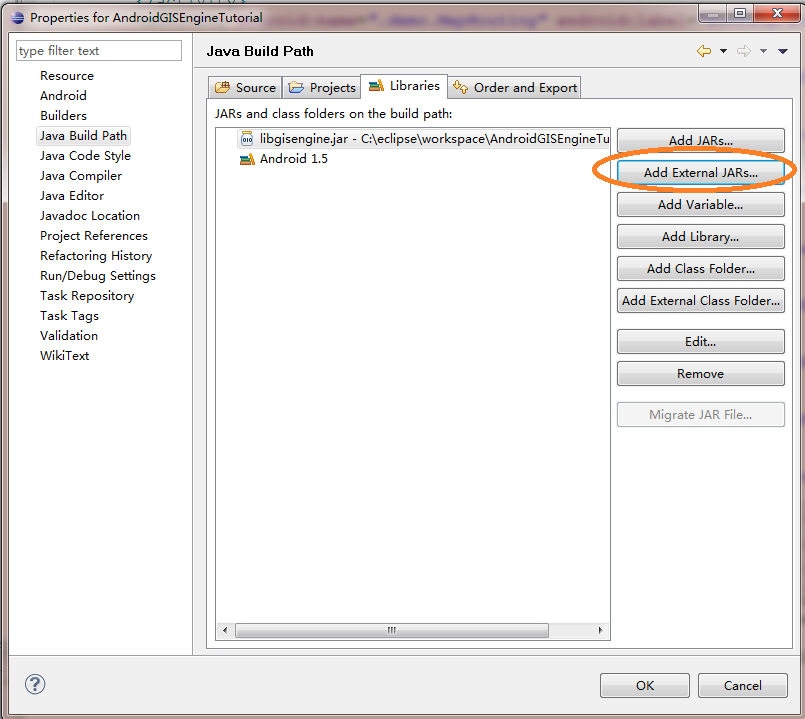Select WikiText in the tree
The image size is (805, 719).
pos(64,356)
